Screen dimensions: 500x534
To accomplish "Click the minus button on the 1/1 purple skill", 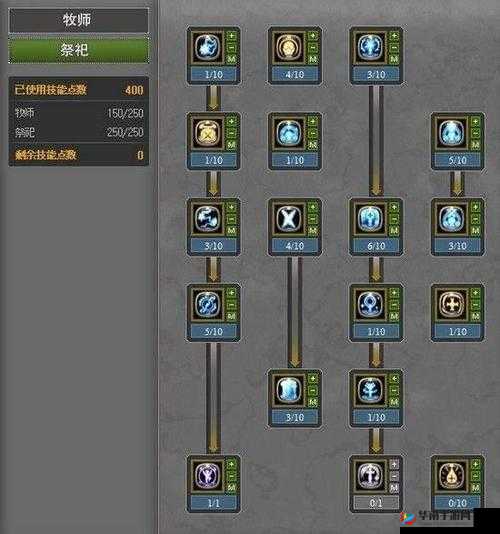I will [x=231, y=476].
